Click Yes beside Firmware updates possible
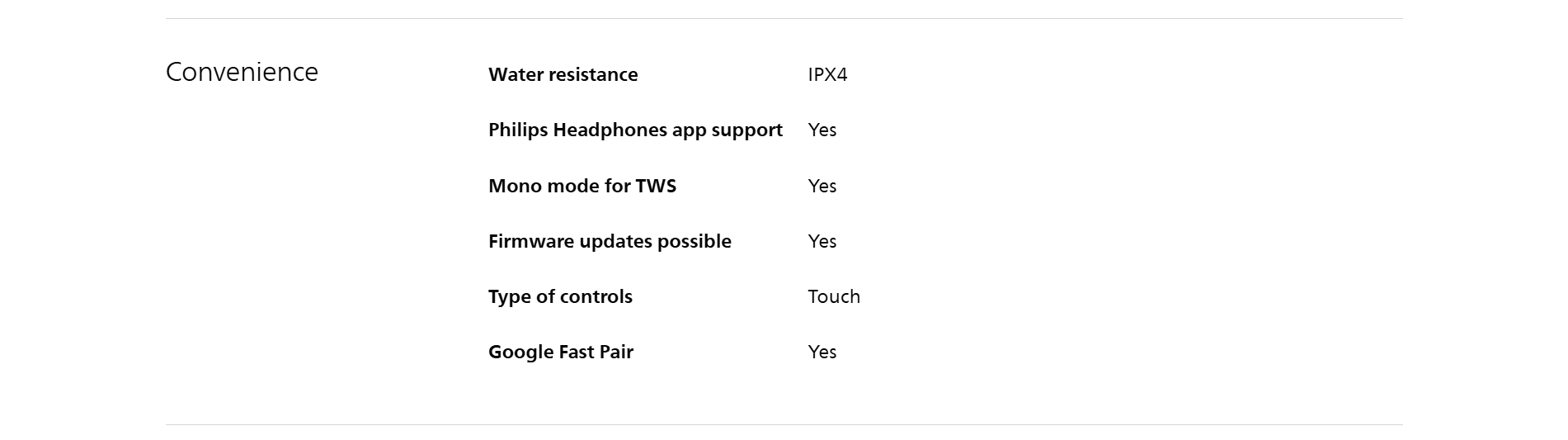1568x440 pixels. pos(822,241)
